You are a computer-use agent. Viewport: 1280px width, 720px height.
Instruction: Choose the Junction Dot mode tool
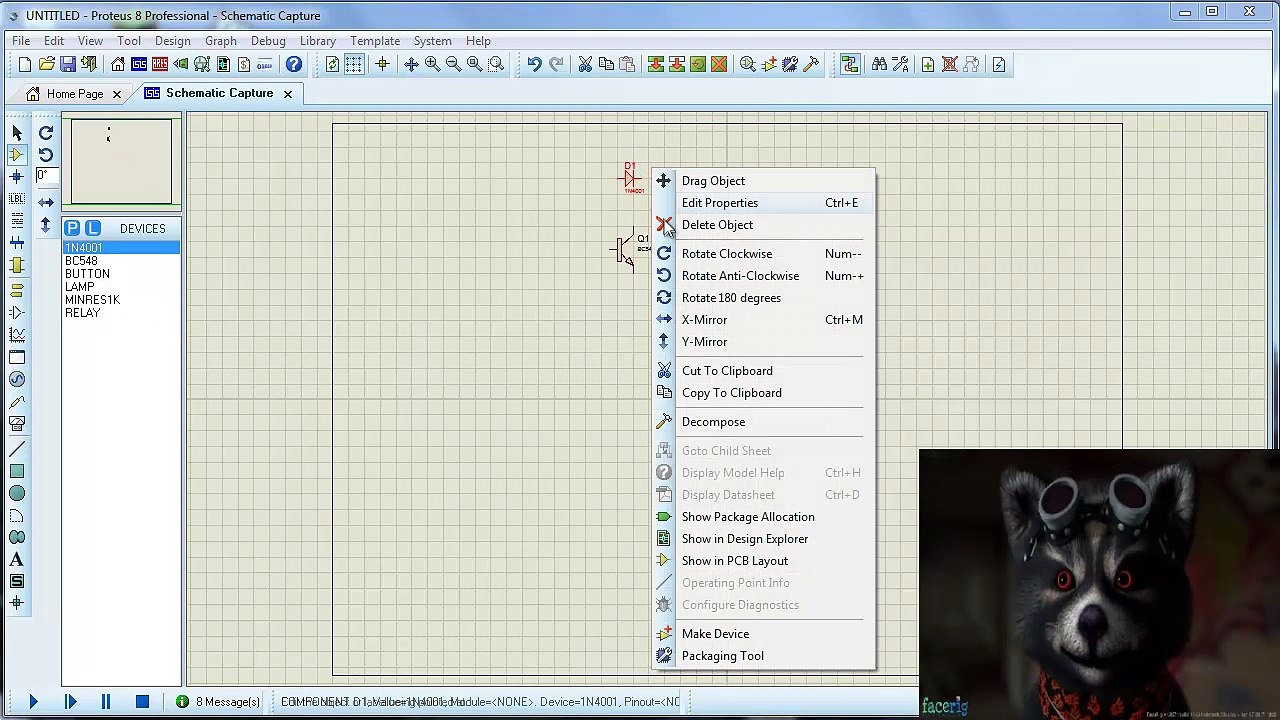[x=16, y=177]
